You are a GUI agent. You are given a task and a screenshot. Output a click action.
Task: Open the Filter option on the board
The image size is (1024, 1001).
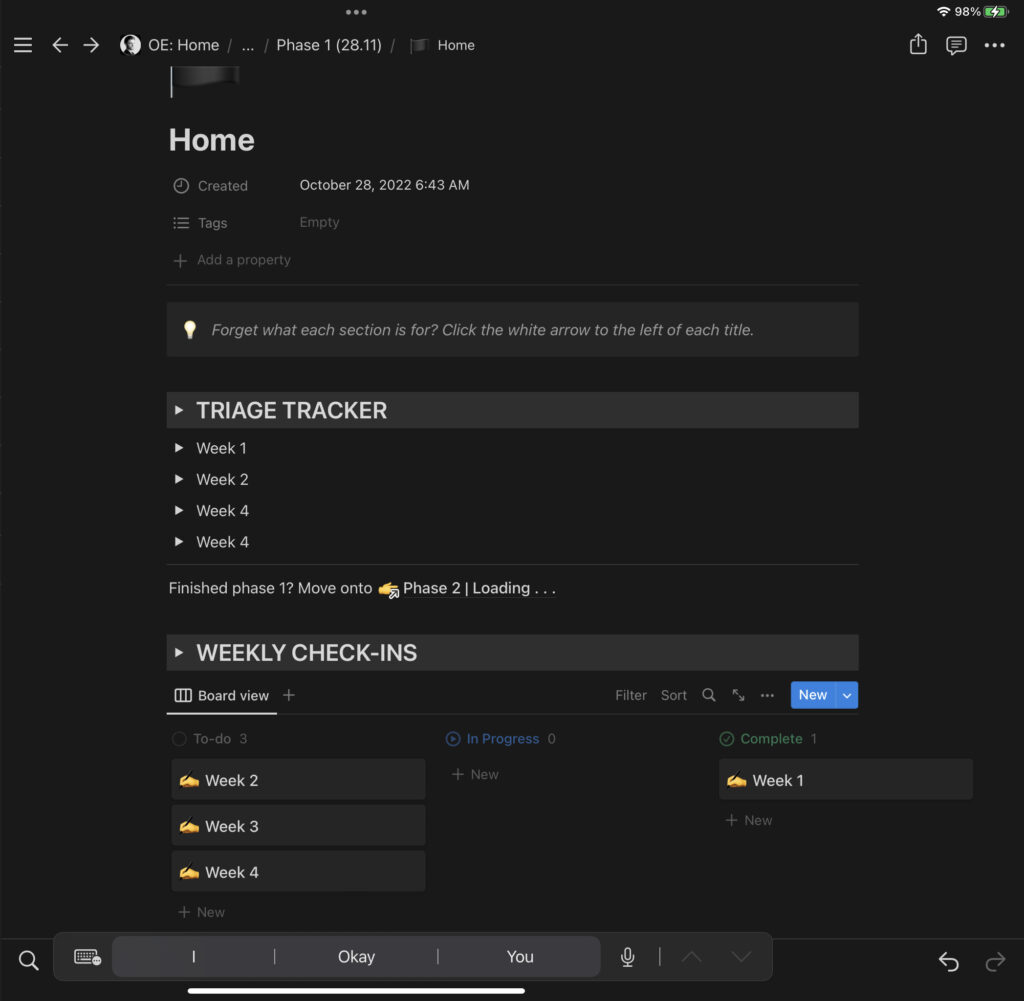[630, 695]
